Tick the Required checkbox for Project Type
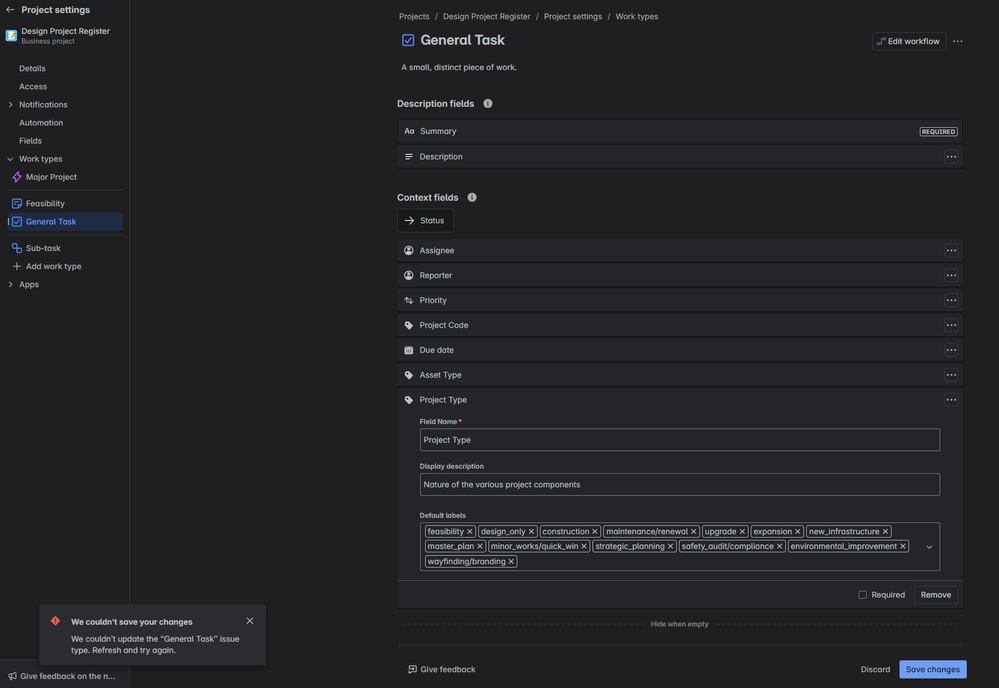Screen dimensions: 999x688 (x=863, y=594)
